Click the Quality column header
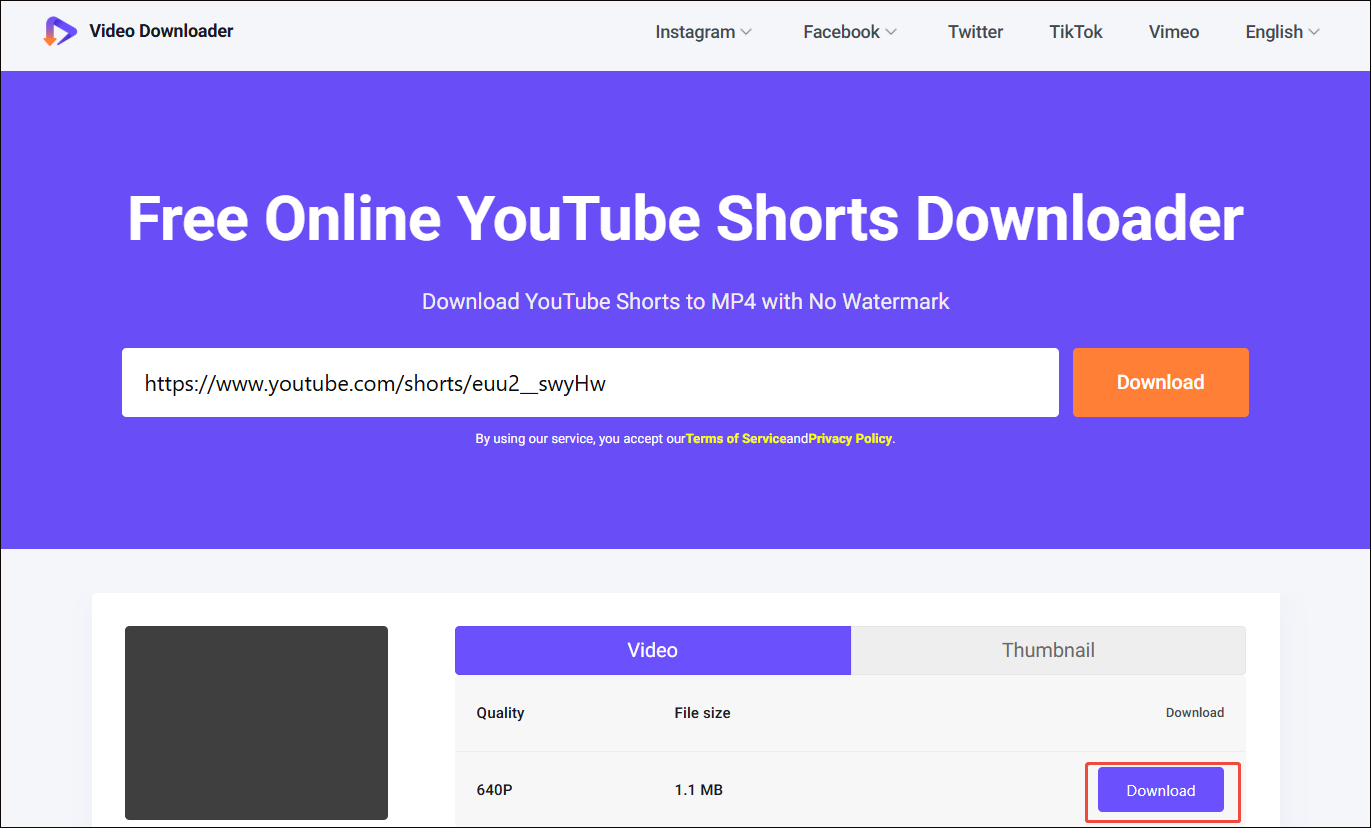 500,713
